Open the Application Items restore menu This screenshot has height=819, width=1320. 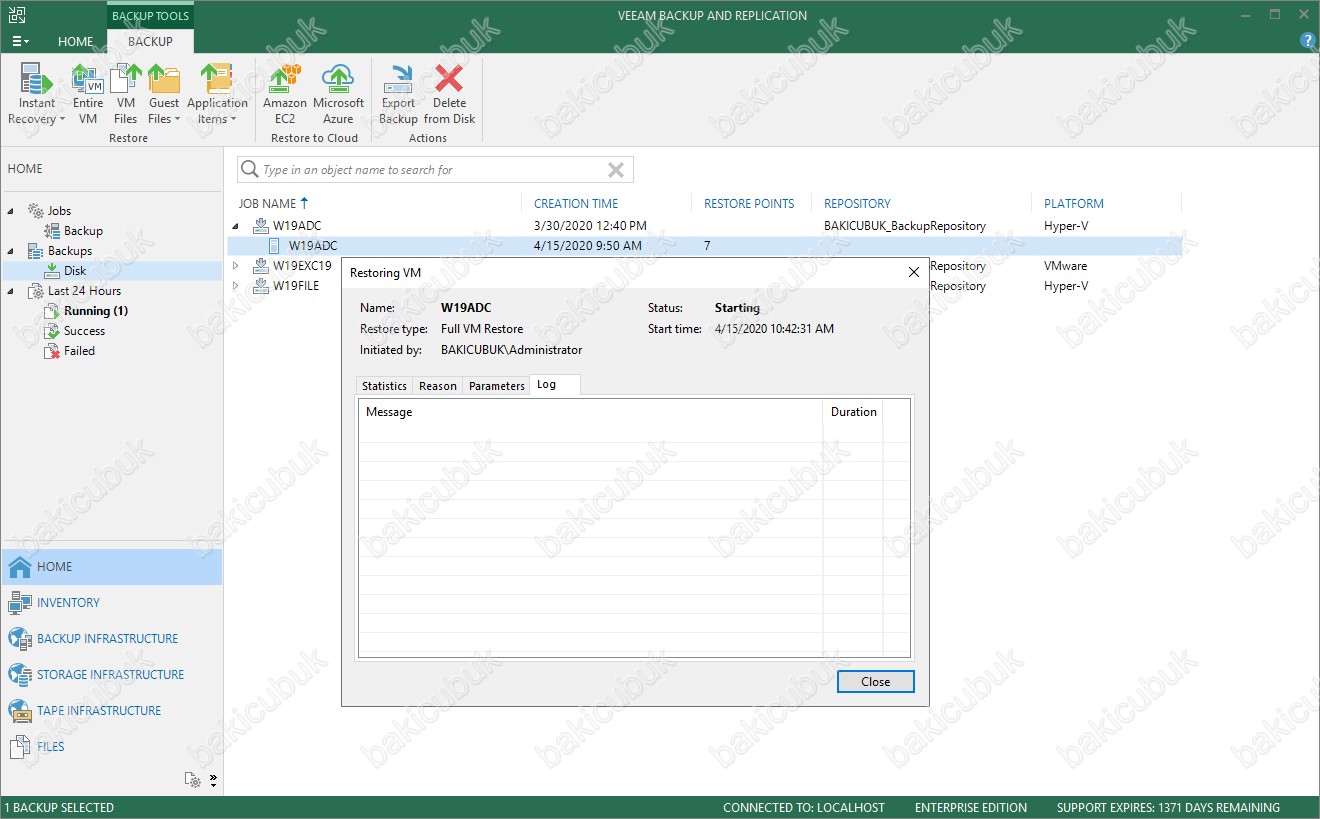(x=217, y=95)
